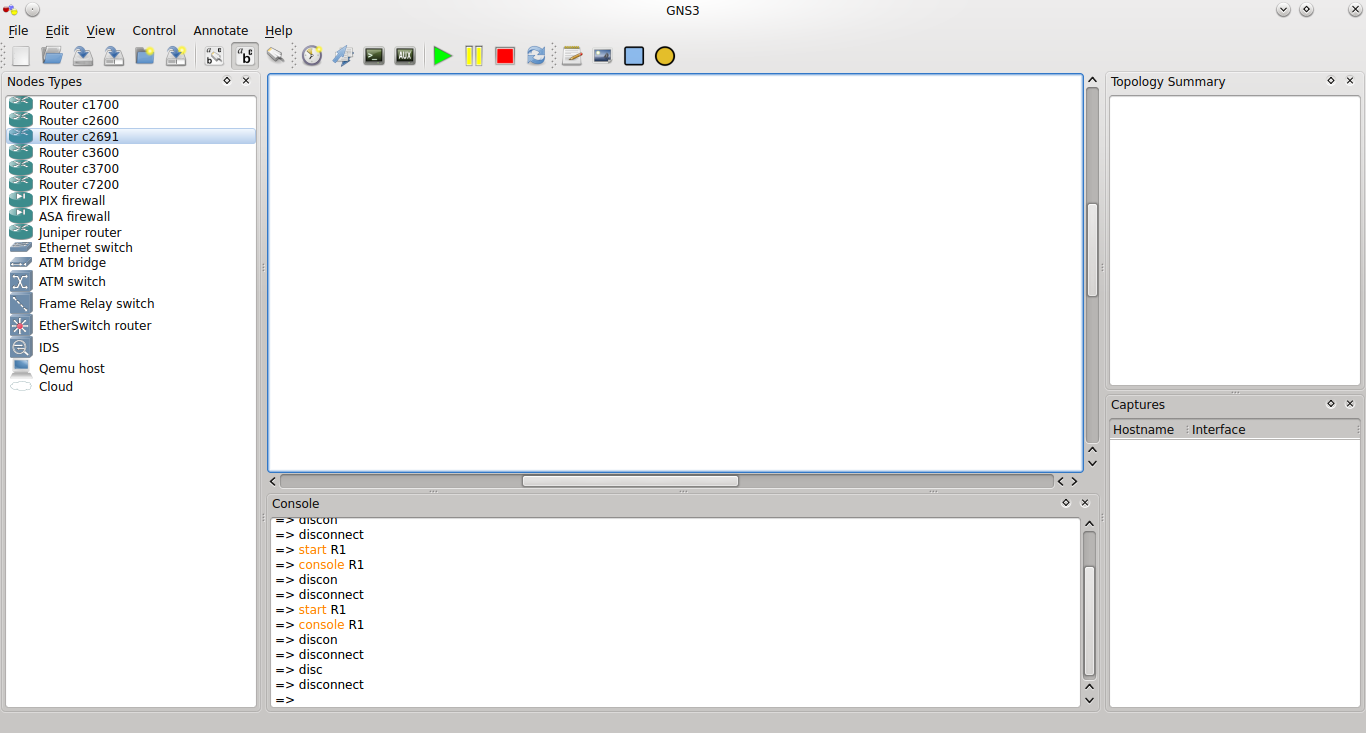1366x733 pixels.
Task: Click the Insert picture toolbar icon
Action: (602, 55)
